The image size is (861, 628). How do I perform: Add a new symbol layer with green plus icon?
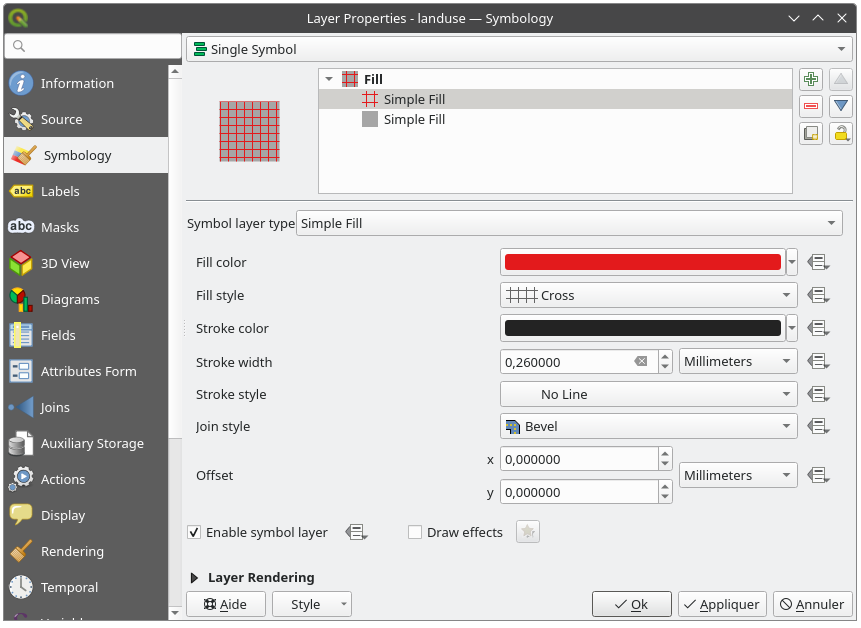pos(811,78)
